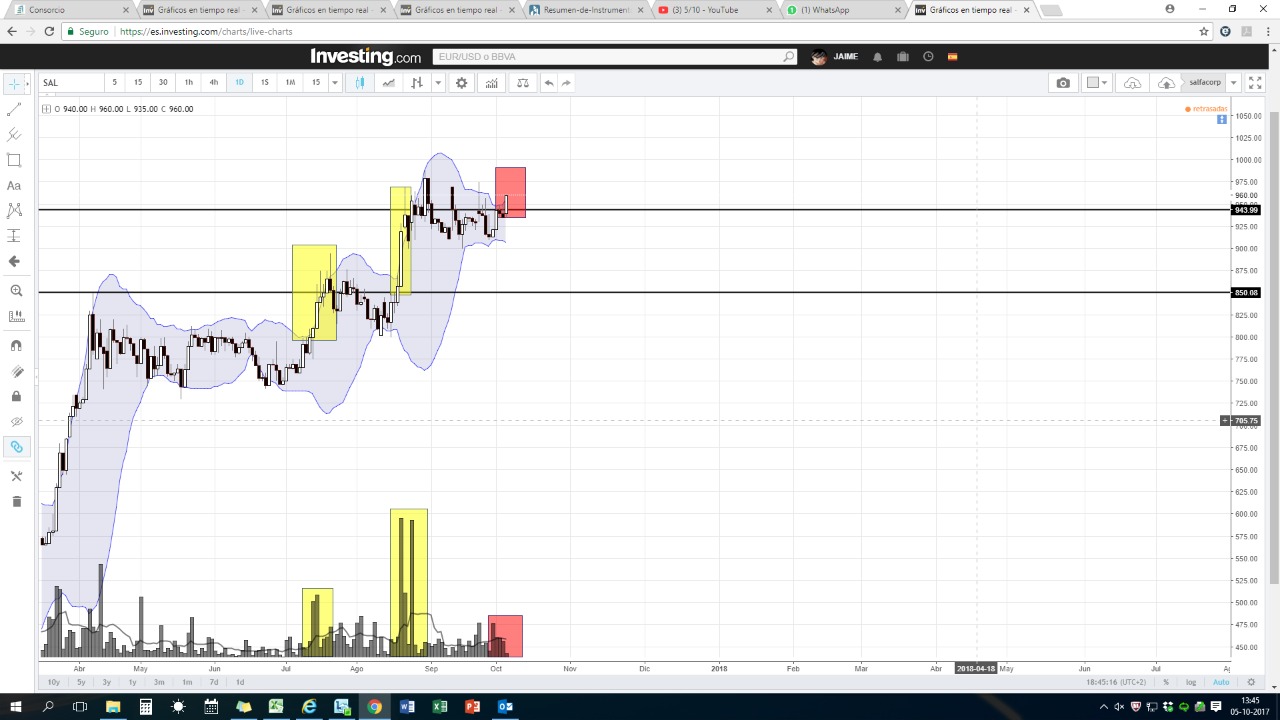This screenshot has height=720, width=1280.
Task: Toggle Auto scale on price axis
Action: [x=1221, y=682]
